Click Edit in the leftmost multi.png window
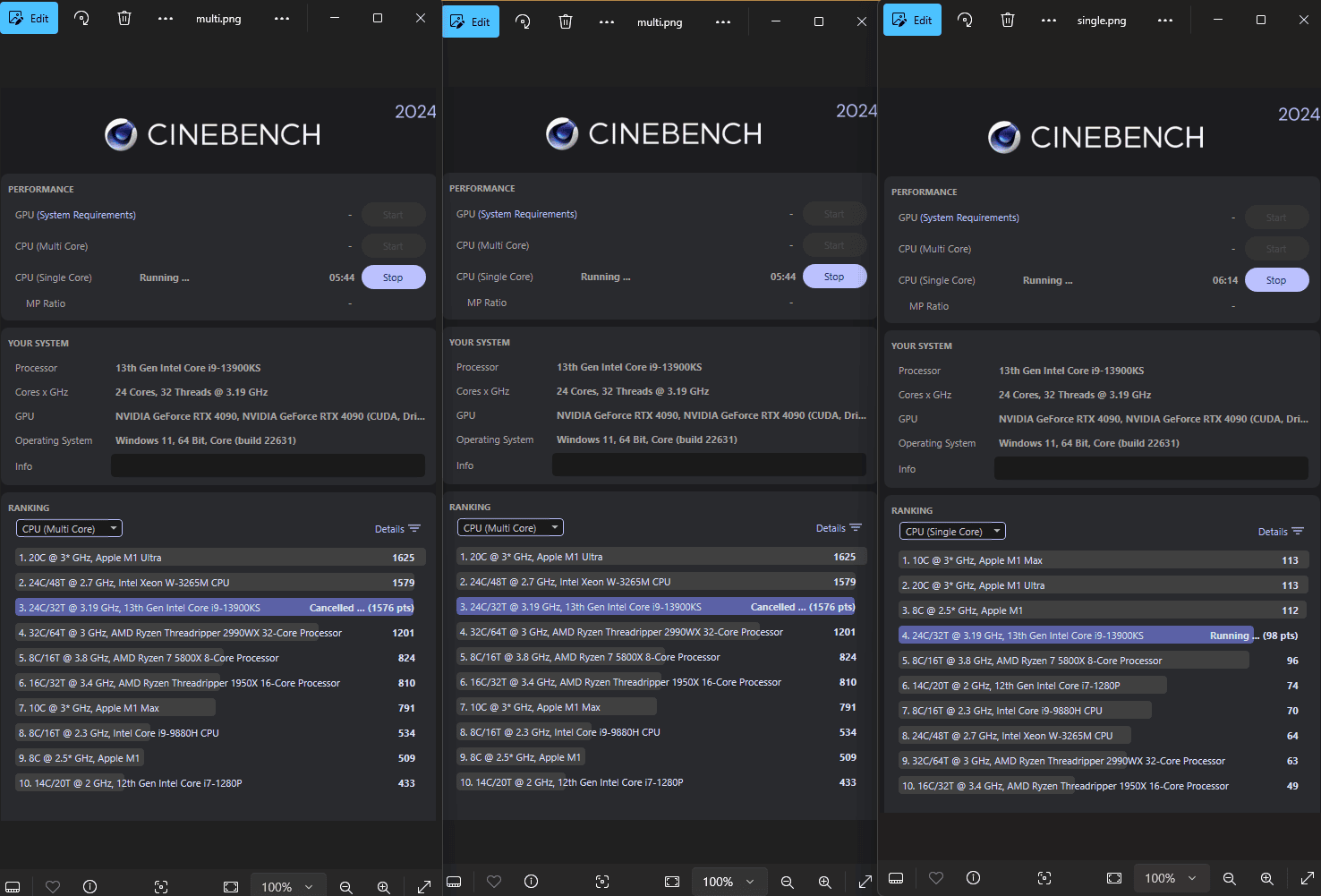Screen dimensions: 1321x896 29,18
